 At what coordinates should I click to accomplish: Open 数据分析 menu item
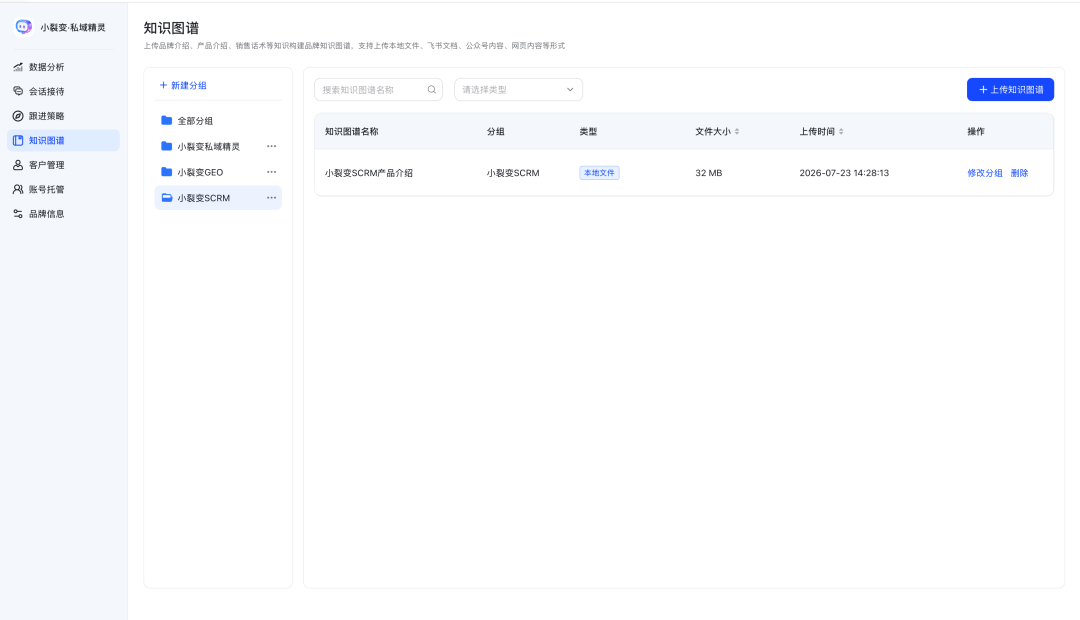63,67
